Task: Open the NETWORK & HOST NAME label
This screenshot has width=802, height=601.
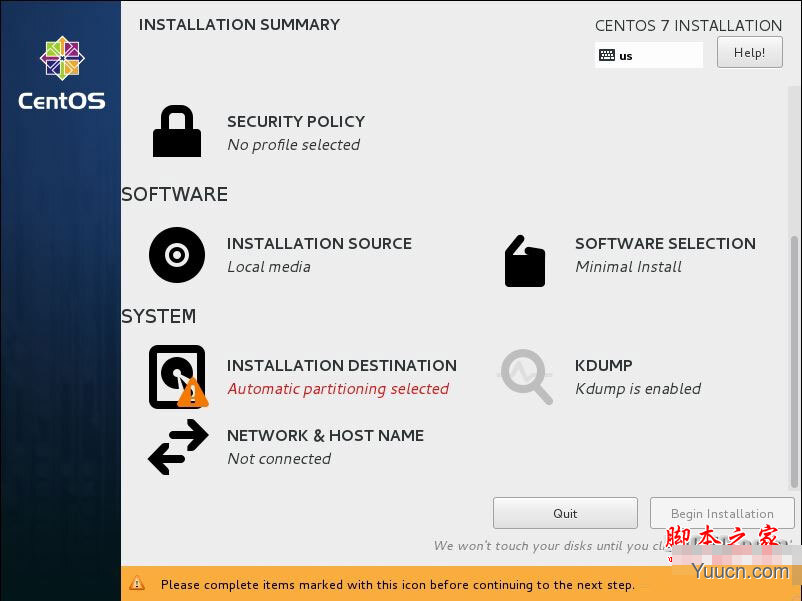Action: pyautogui.click(x=325, y=436)
